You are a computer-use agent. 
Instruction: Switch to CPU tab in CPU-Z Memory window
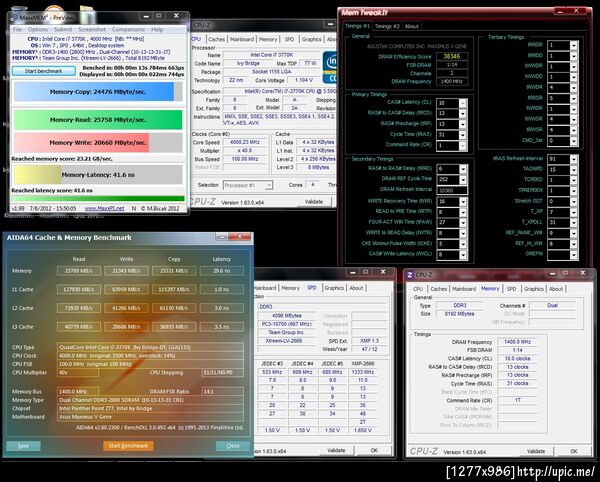[418, 289]
